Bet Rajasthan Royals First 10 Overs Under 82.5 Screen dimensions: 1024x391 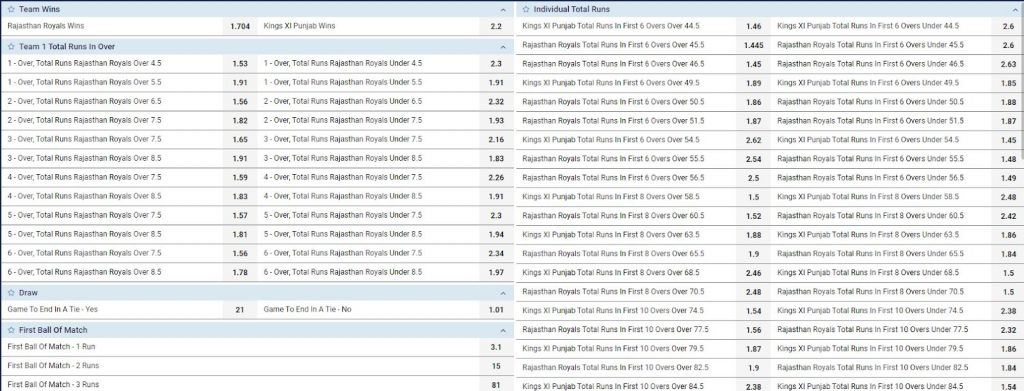1008,368
